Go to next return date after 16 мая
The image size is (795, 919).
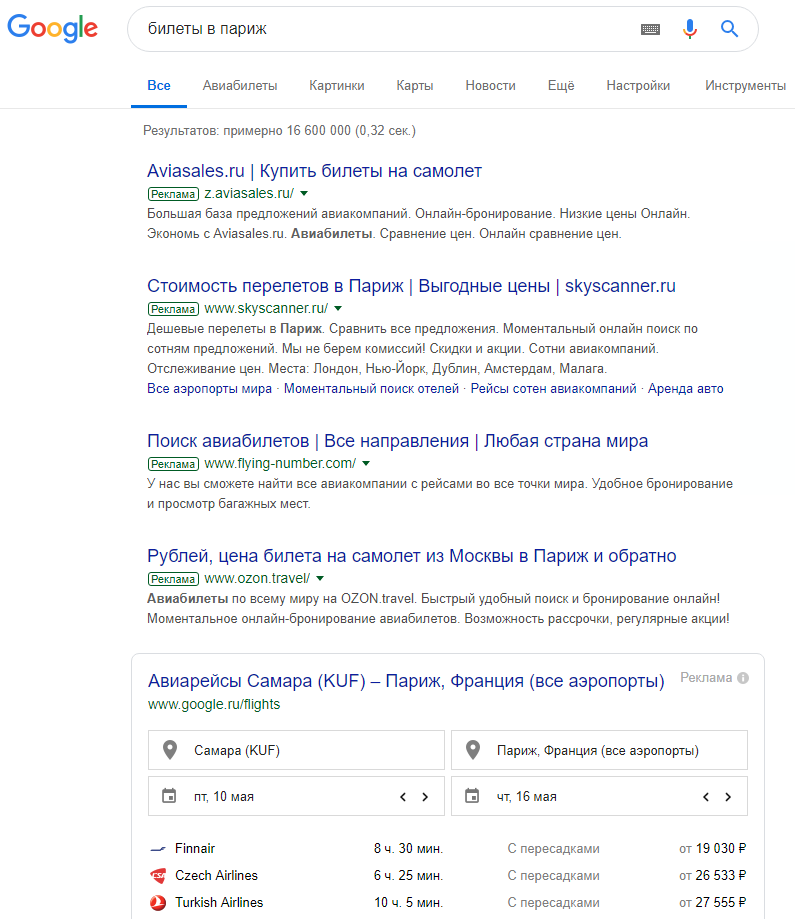[x=728, y=797]
